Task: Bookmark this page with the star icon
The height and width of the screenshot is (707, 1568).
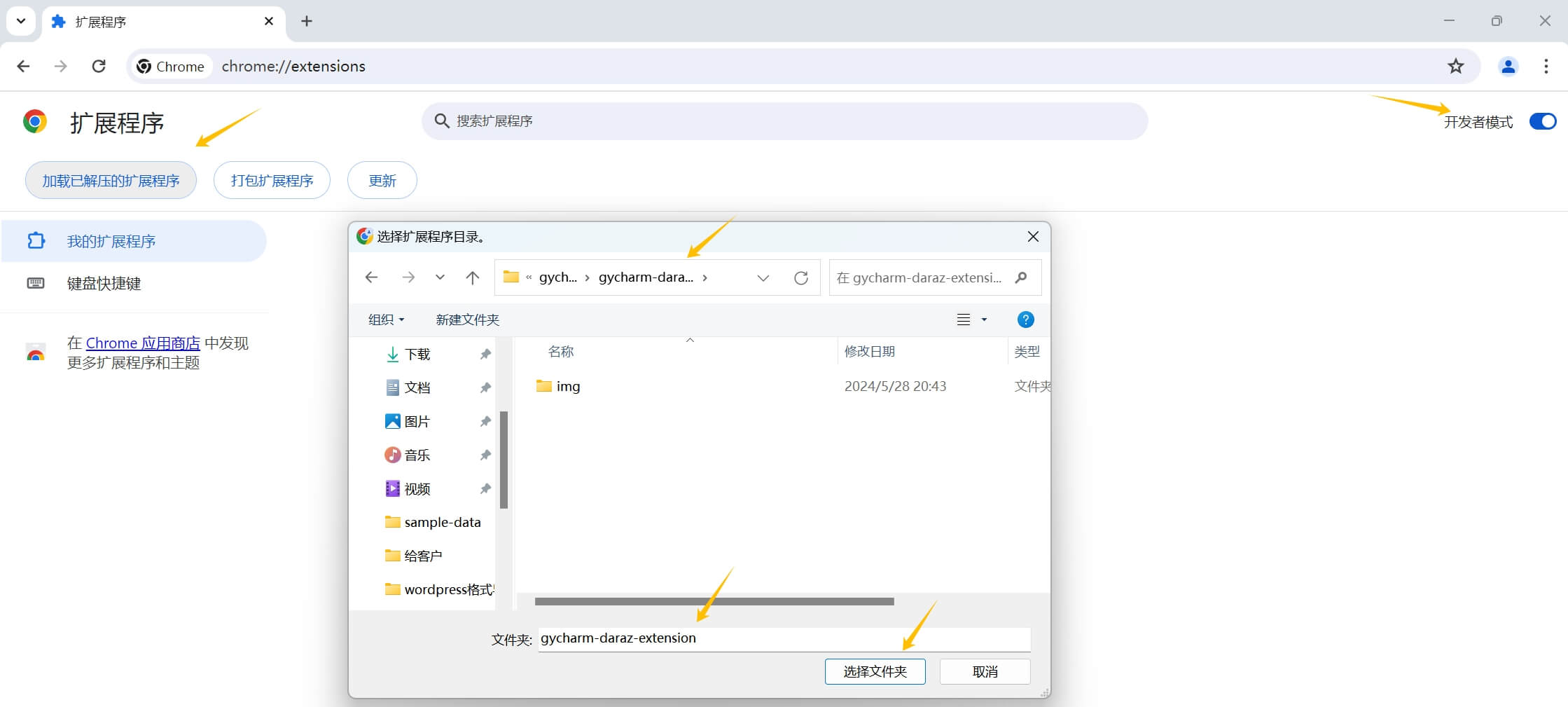Action: tap(1456, 67)
